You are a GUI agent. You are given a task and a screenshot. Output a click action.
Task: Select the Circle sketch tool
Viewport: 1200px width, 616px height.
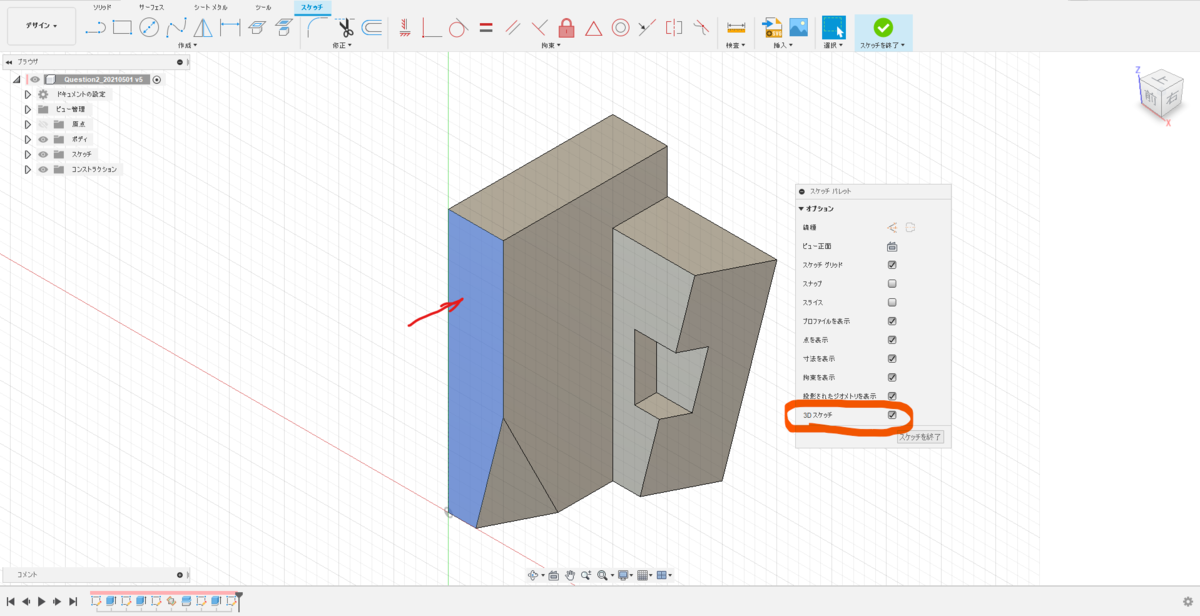(149, 28)
